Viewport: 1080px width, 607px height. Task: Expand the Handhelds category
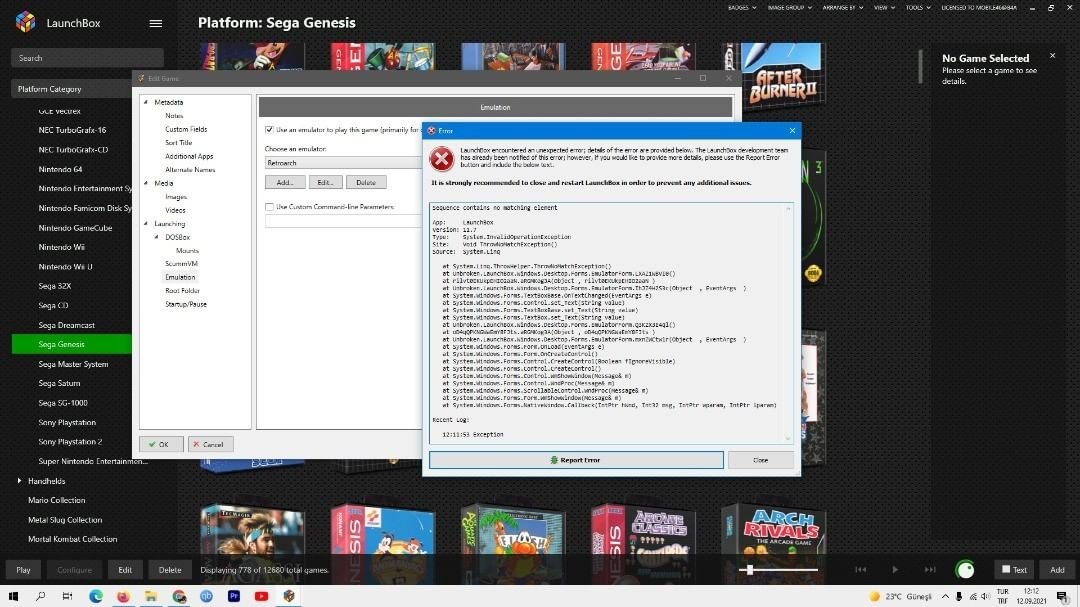(19, 481)
